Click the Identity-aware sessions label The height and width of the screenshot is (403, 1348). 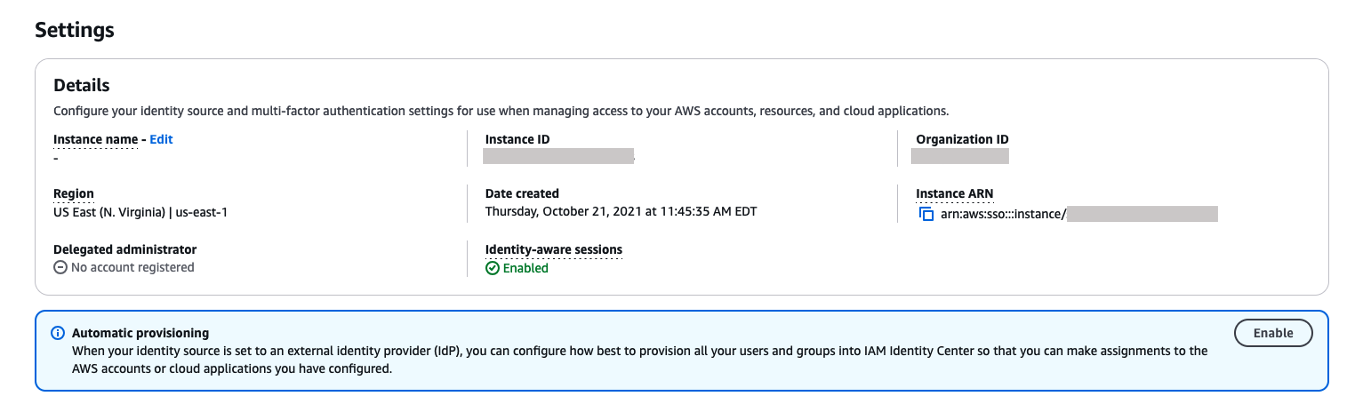(x=553, y=249)
